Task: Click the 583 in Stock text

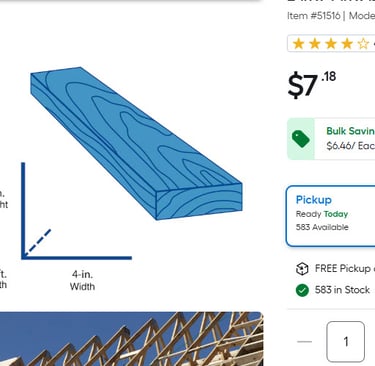Action: (342, 290)
